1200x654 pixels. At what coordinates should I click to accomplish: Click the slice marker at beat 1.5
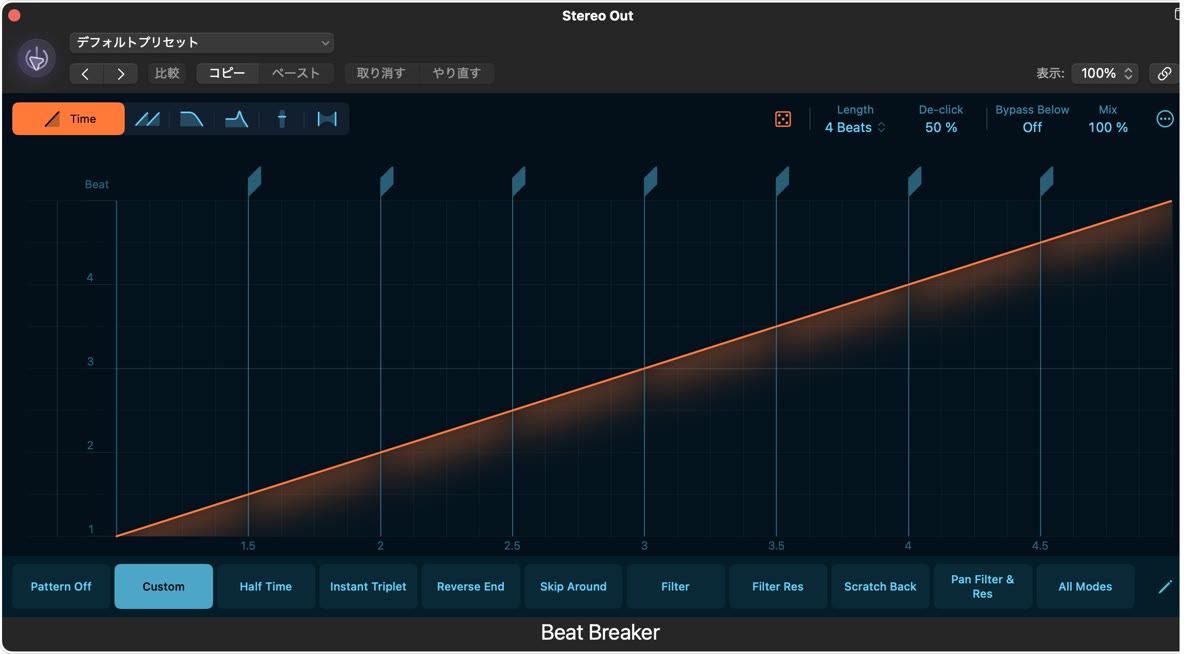[254, 181]
